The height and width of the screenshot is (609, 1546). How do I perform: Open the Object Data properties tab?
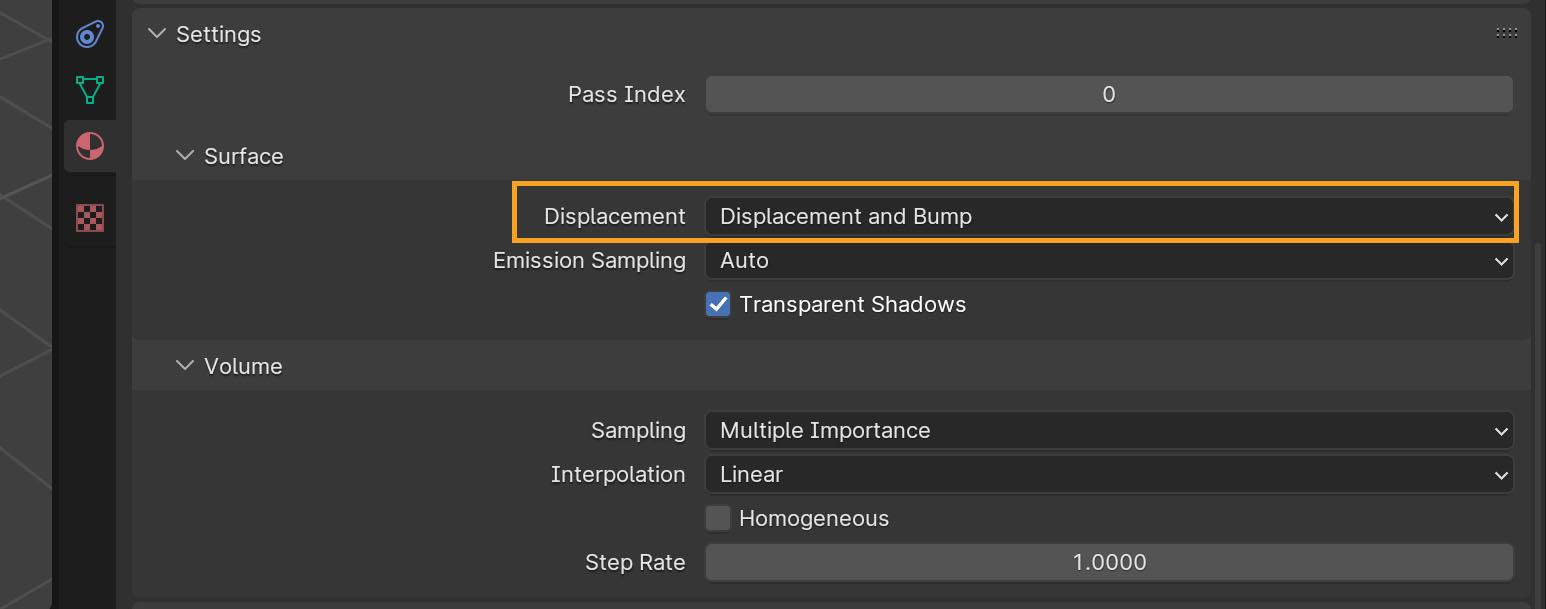90,90
